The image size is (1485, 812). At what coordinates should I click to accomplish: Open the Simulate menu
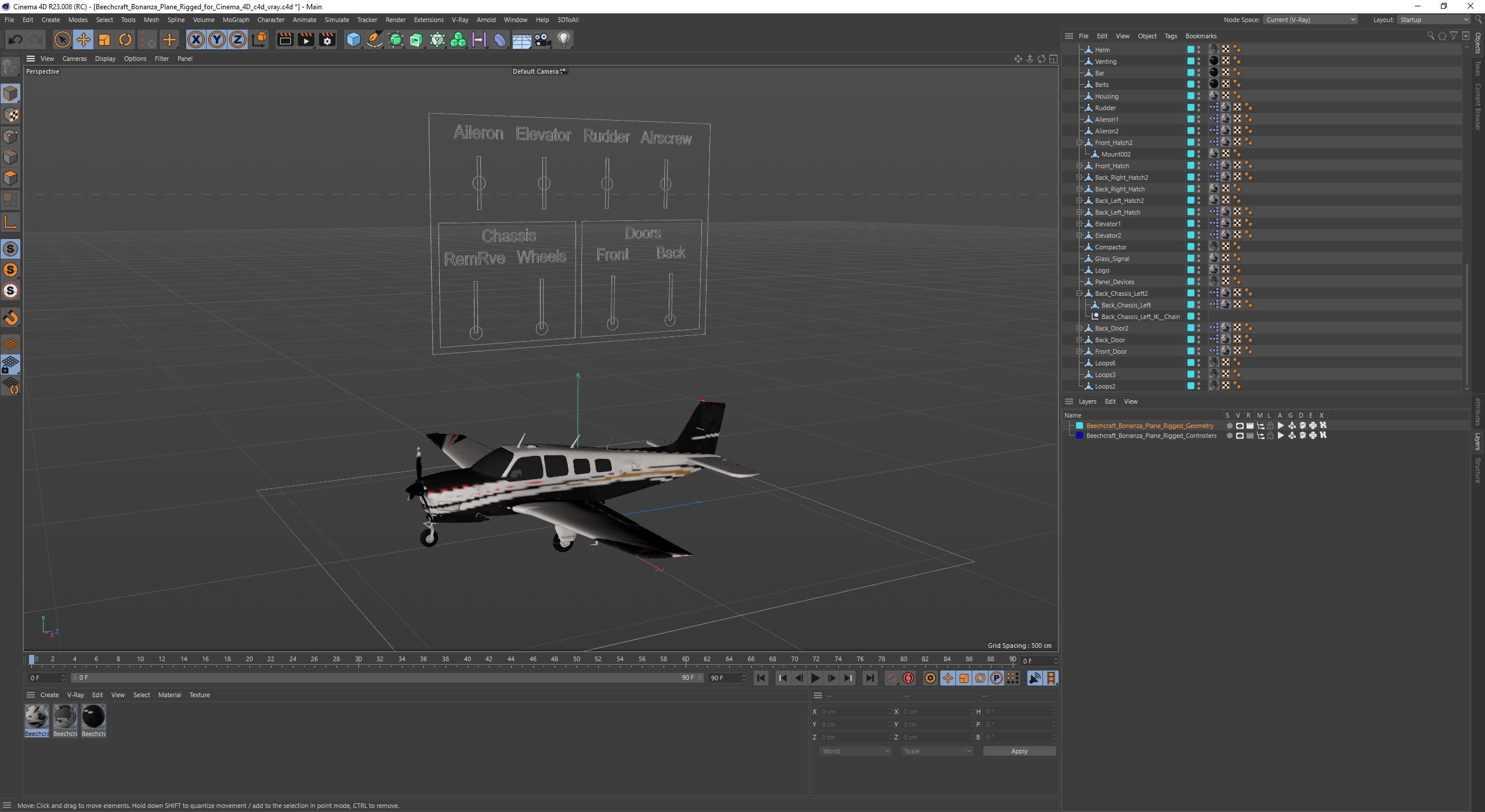pyautogui.click(x=336, y=20)
